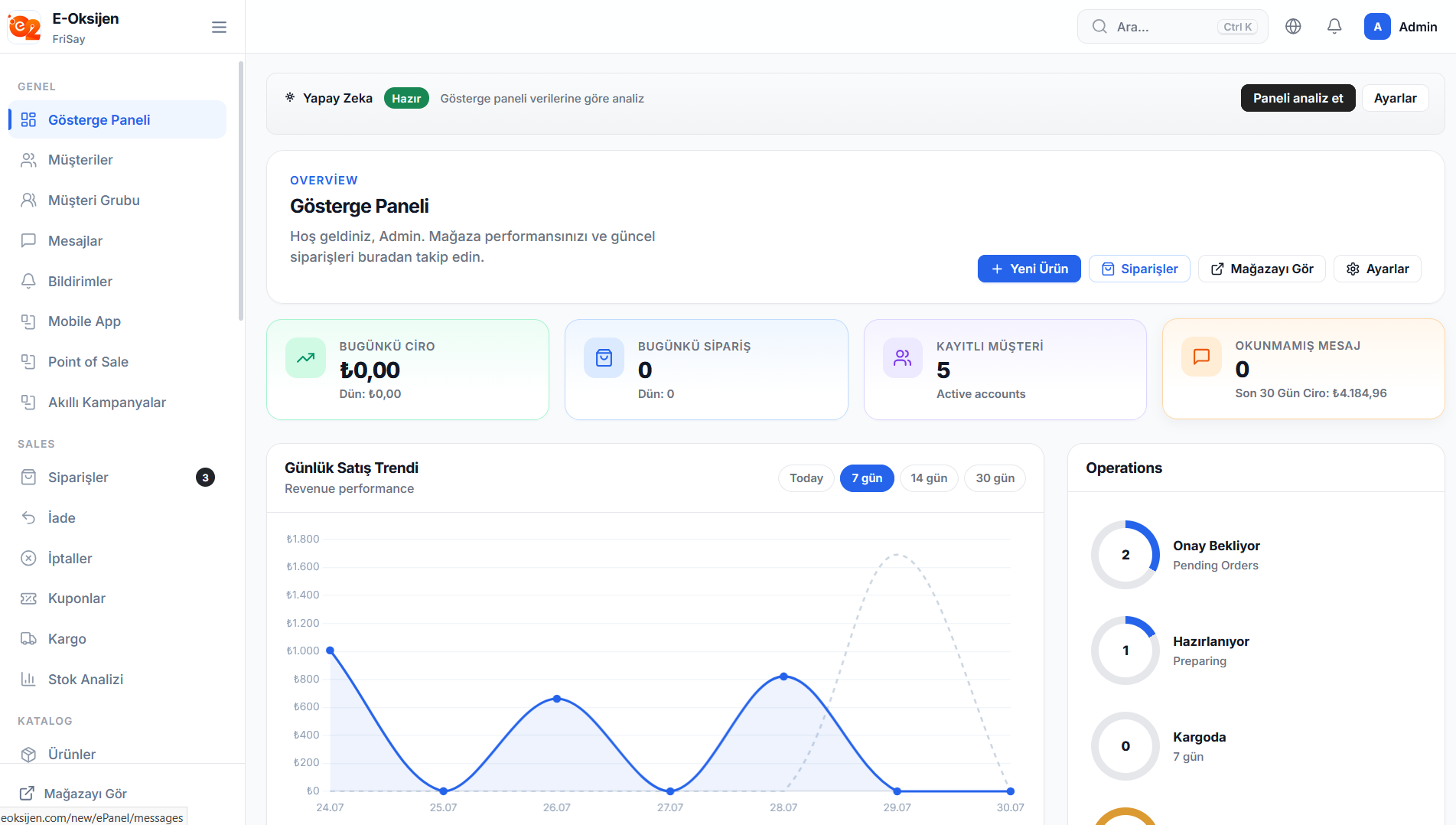Click the Kayıtlı Müşteri users icon

click(x=903, y=357)
